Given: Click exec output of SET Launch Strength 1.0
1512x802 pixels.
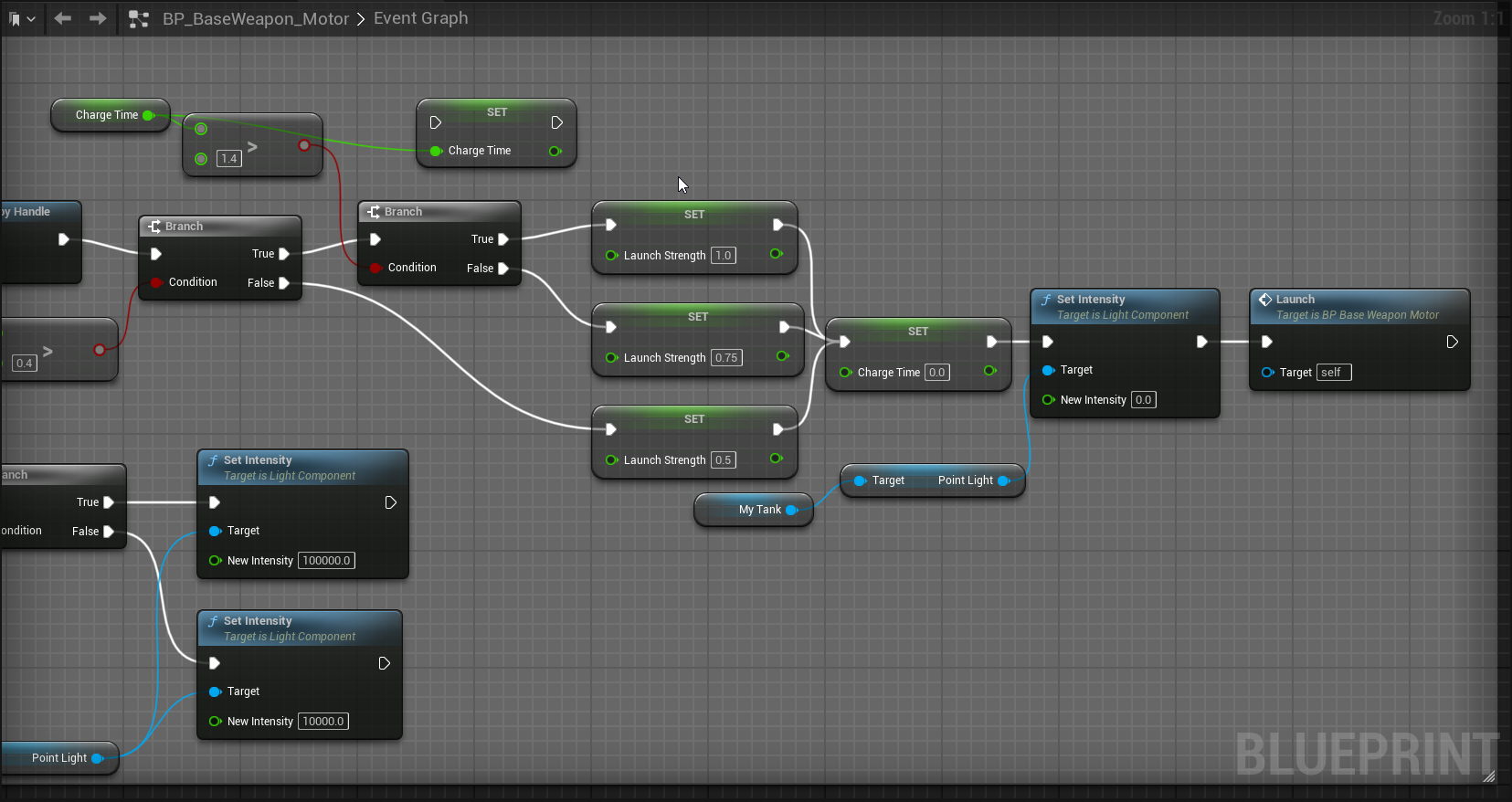Looking at the screenshot, I should pos(777,225).
